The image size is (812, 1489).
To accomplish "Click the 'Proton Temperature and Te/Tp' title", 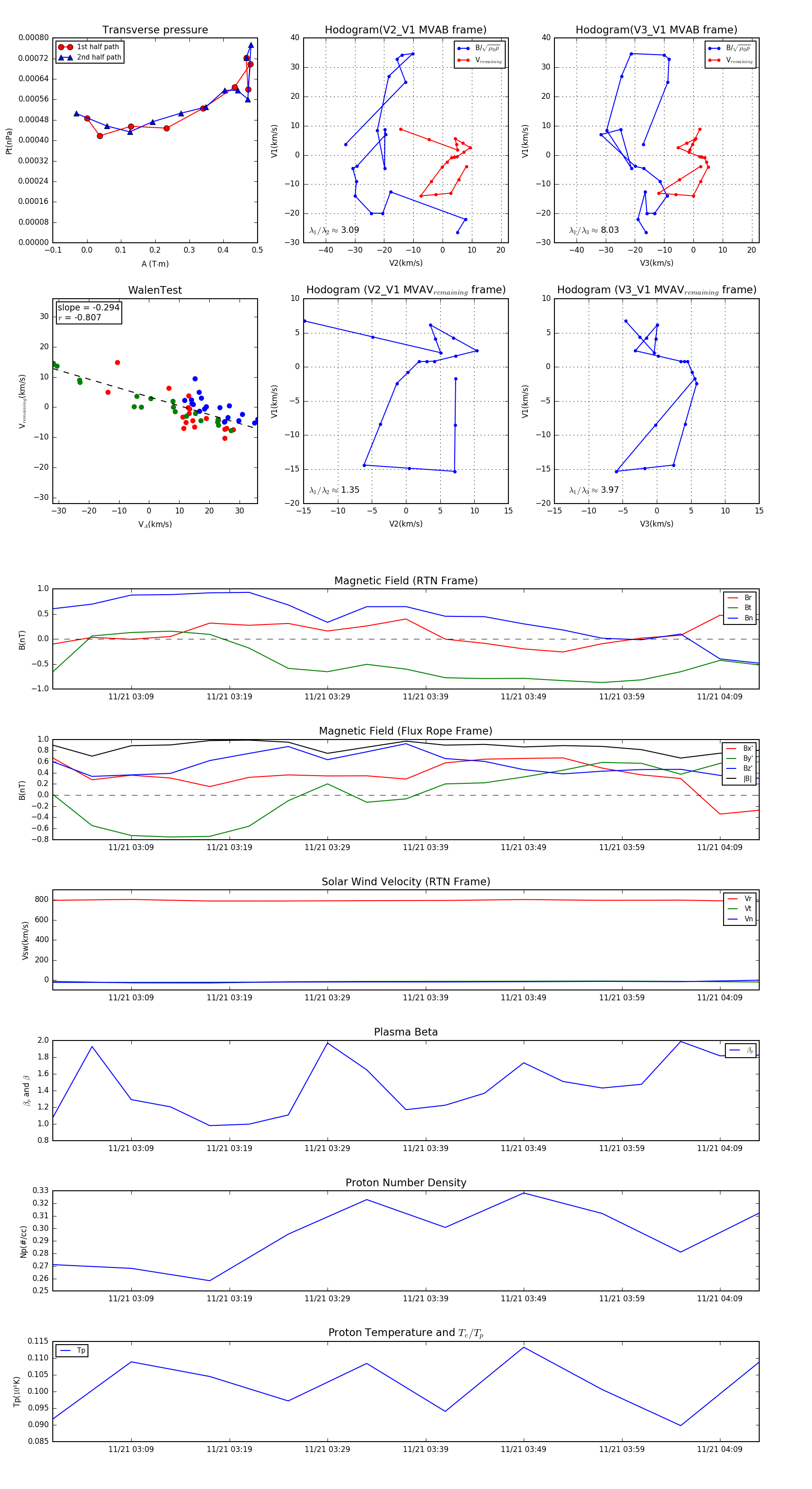I will click(x=406, y=1333).
